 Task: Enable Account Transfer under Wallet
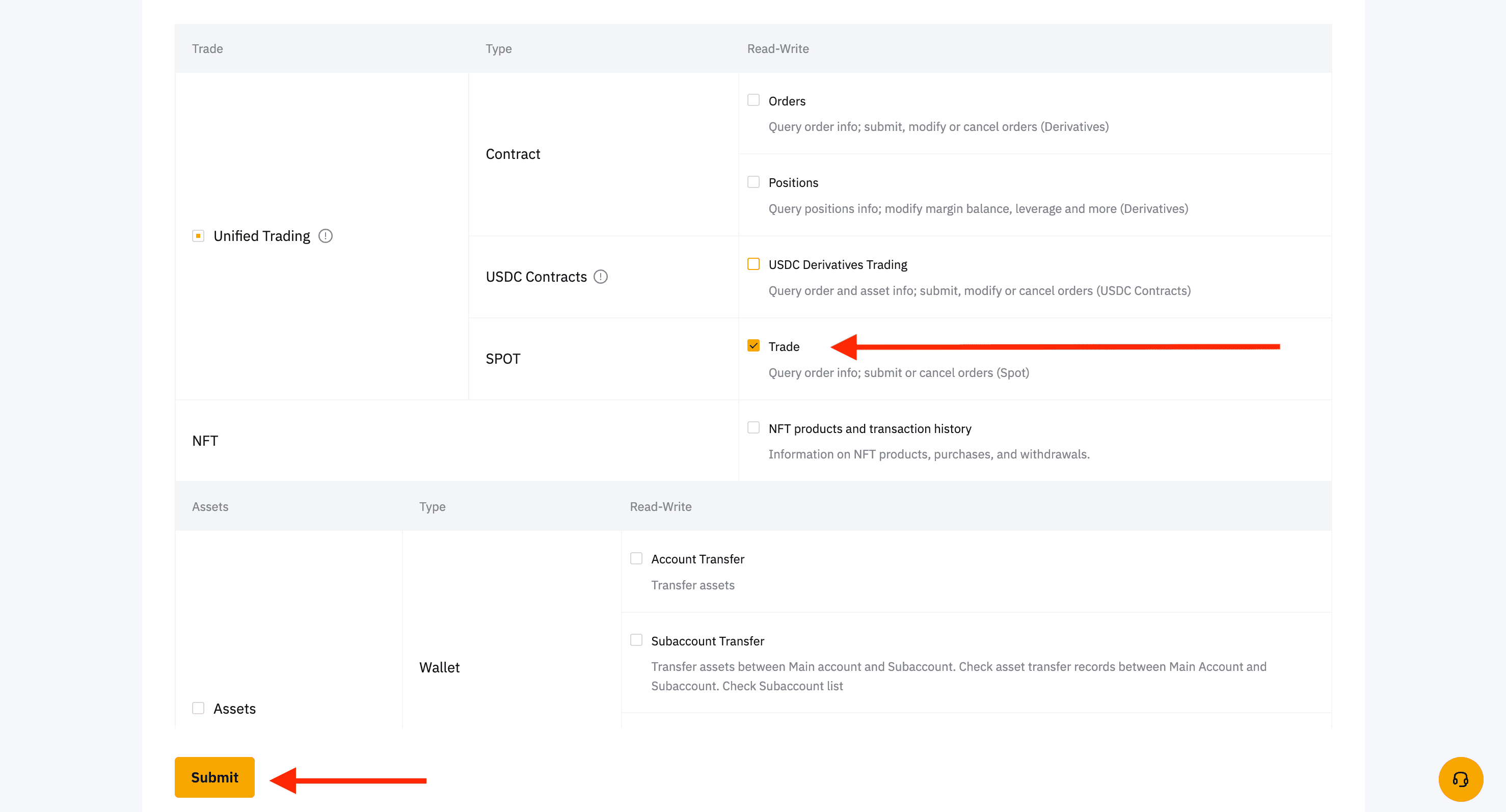[x=636, y=557]
